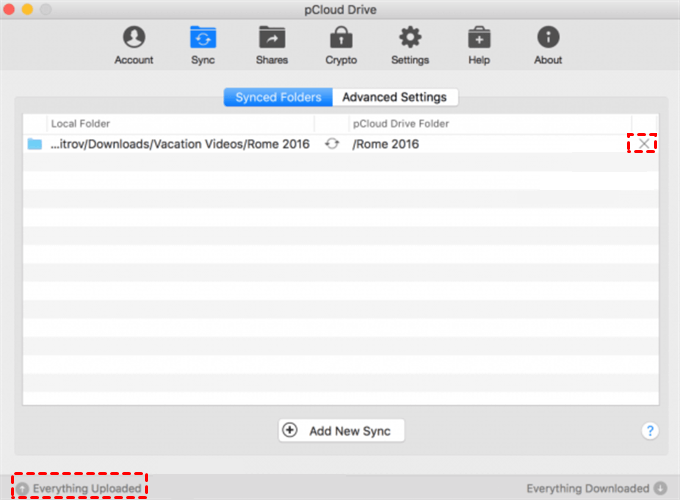Screen dimensions: 680x500
Task: Open the Account pane
Action: point(134,46)
